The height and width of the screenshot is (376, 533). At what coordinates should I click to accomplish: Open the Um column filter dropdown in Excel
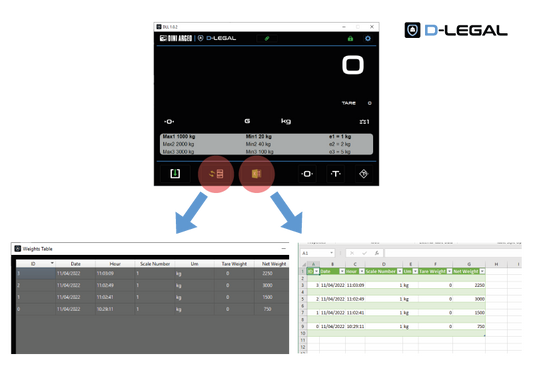(415, 271)
